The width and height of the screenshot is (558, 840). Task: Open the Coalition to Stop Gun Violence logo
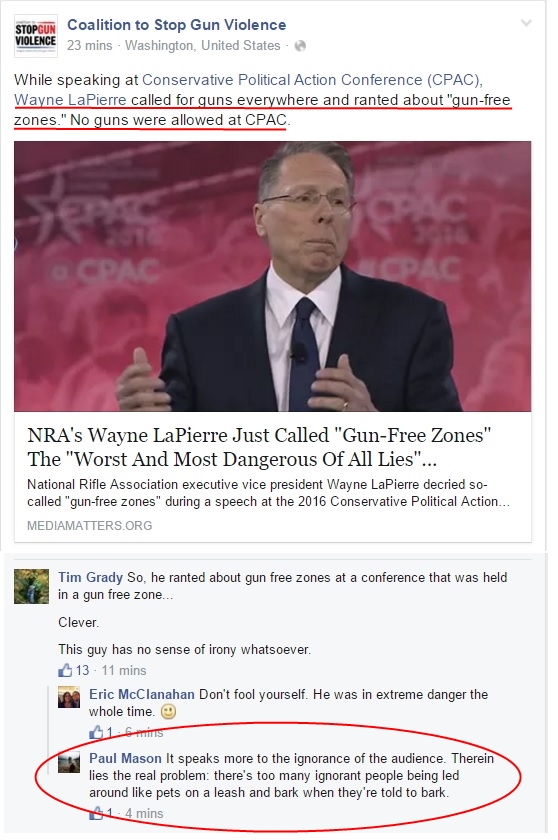click(35, 36)
